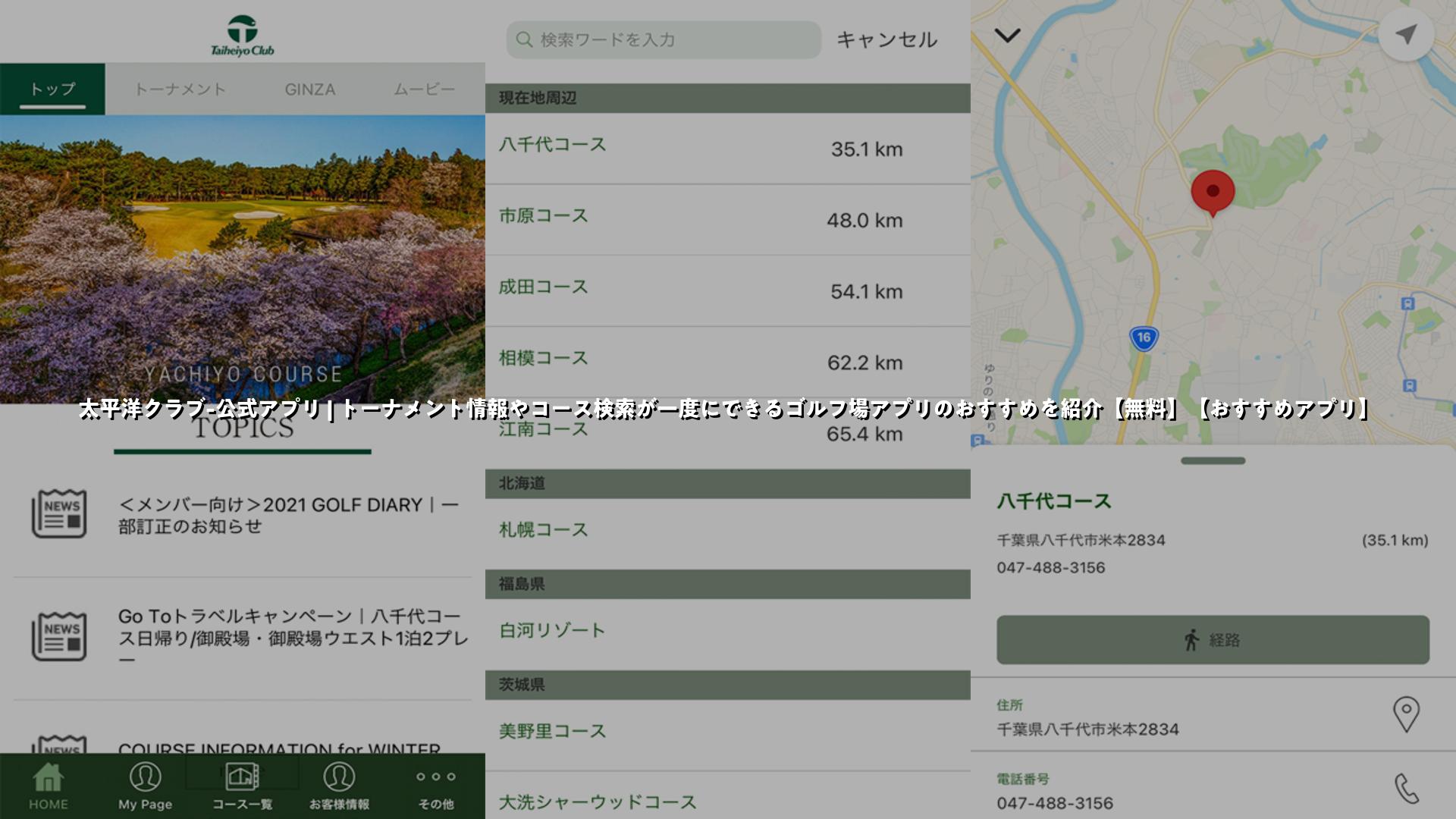This screenshot has width=1456, height=819.
Task: Tap news icon beside Go To トラベルキャンペーン
Action: (59, 636)
